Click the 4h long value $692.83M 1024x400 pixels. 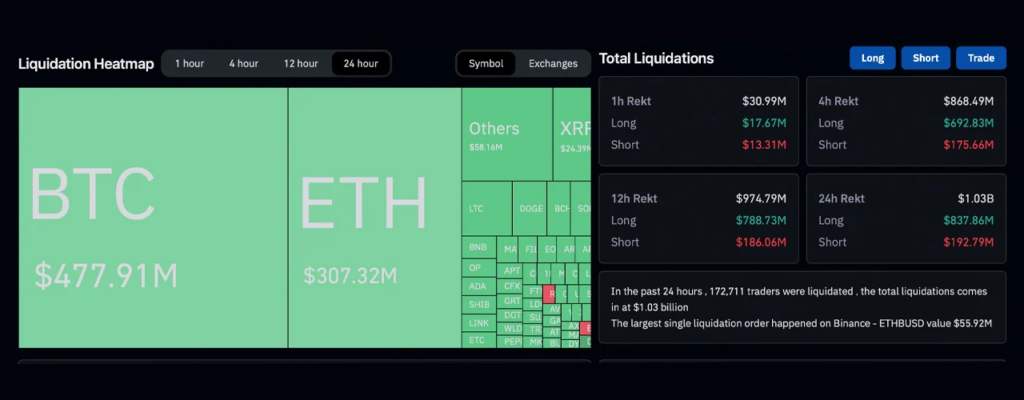[x=968, y=123]
